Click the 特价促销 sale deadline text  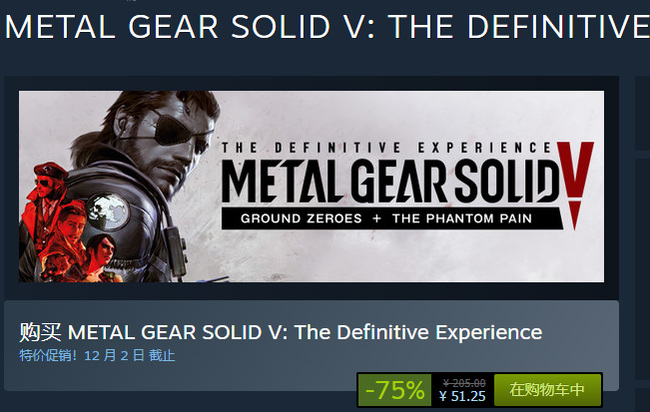pyautogui.click(x=97, y=355)
